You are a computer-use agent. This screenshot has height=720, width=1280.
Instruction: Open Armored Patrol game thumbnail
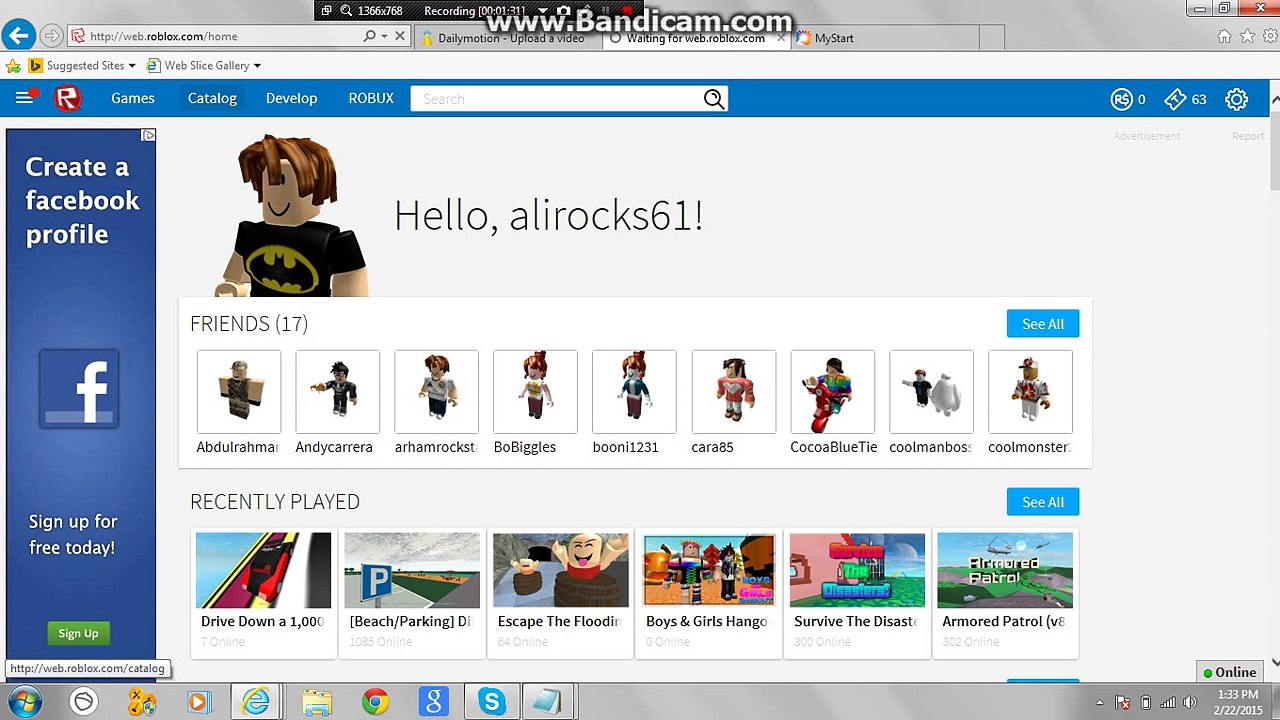(1005, 570)
